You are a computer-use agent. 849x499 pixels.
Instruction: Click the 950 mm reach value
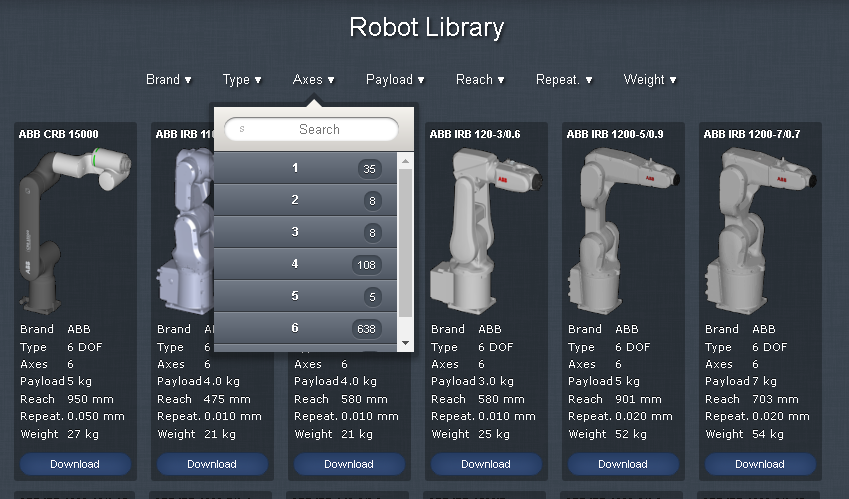pos(90,399)
